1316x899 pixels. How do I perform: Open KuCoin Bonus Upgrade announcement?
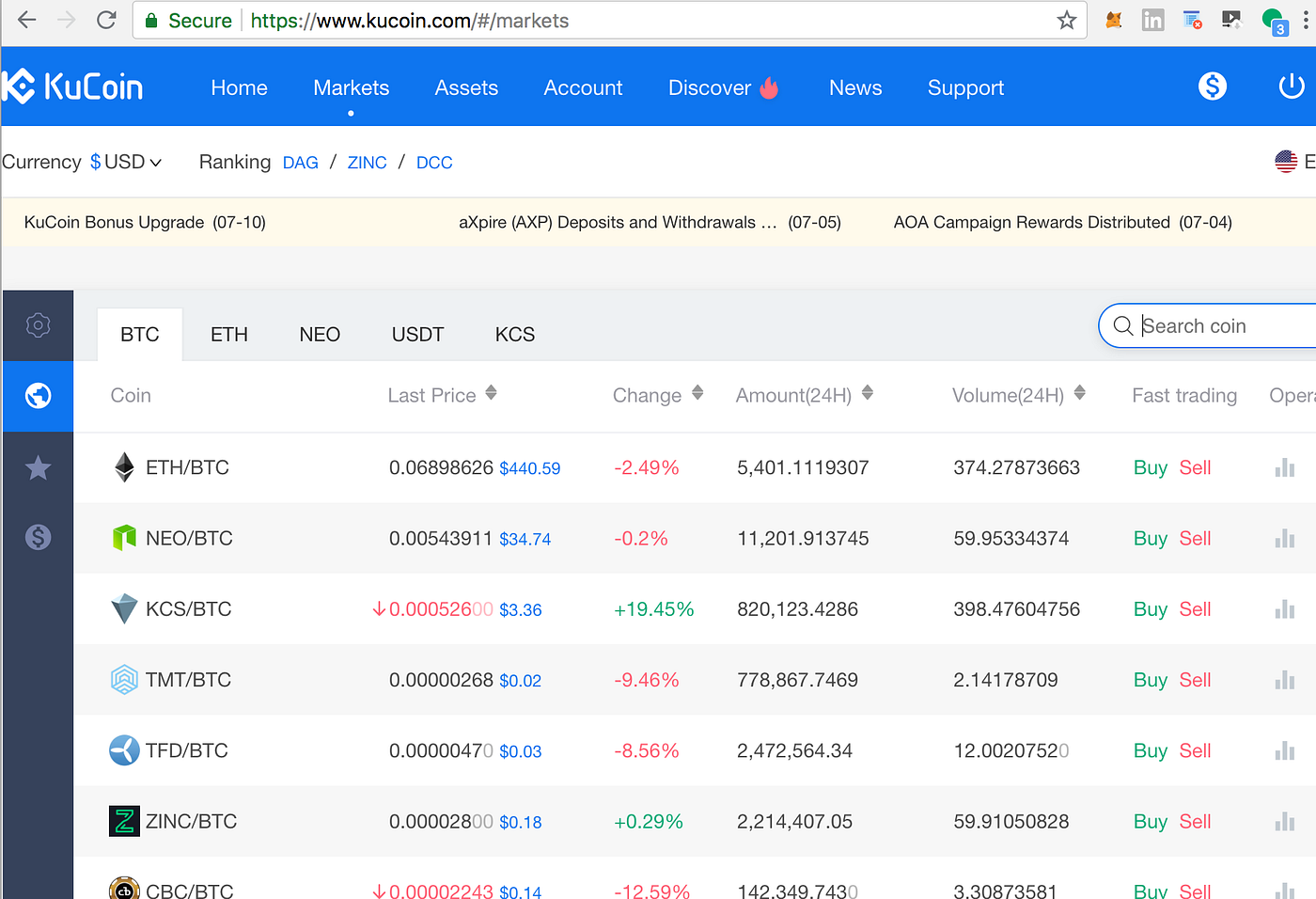coord(145,223)
